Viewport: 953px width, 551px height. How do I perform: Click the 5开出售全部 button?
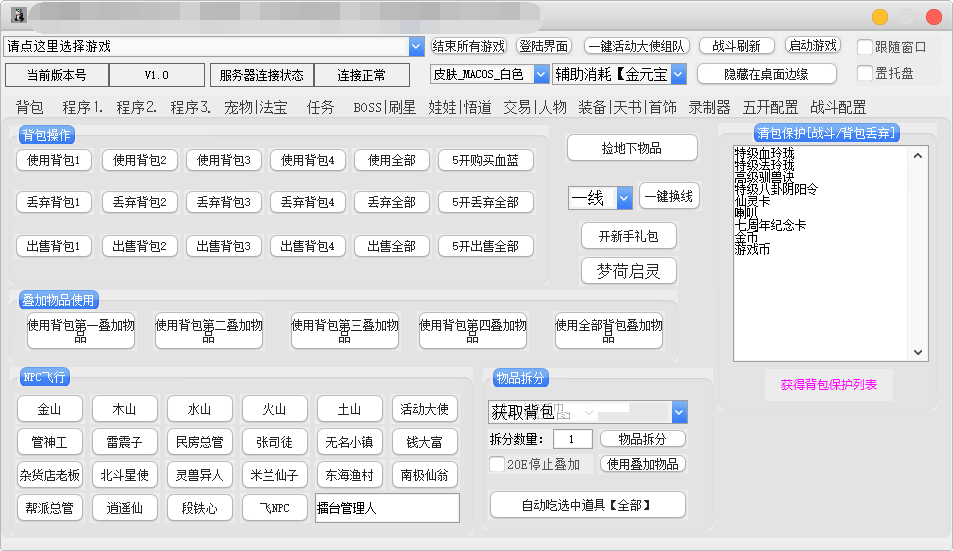485,246
